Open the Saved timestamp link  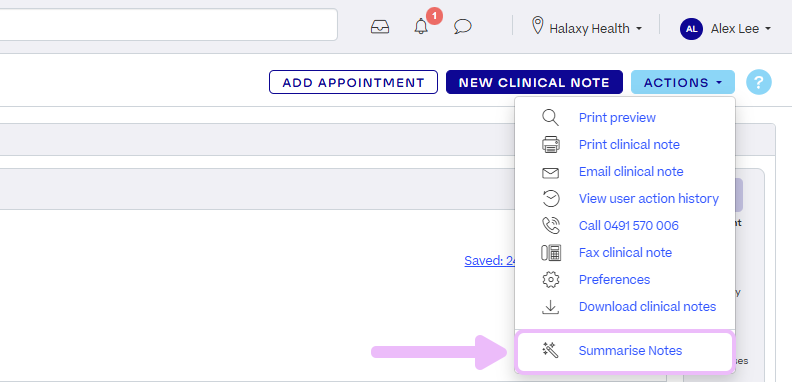[489, 261]
